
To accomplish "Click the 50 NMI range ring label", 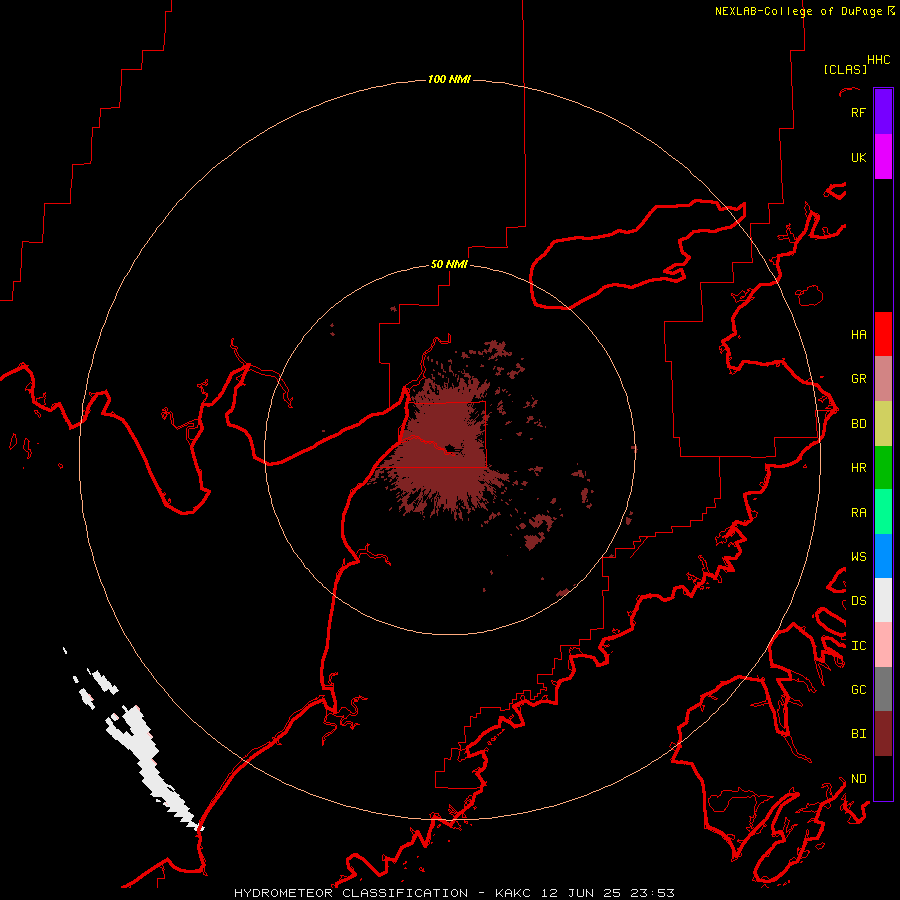I will tap(449, 264).
